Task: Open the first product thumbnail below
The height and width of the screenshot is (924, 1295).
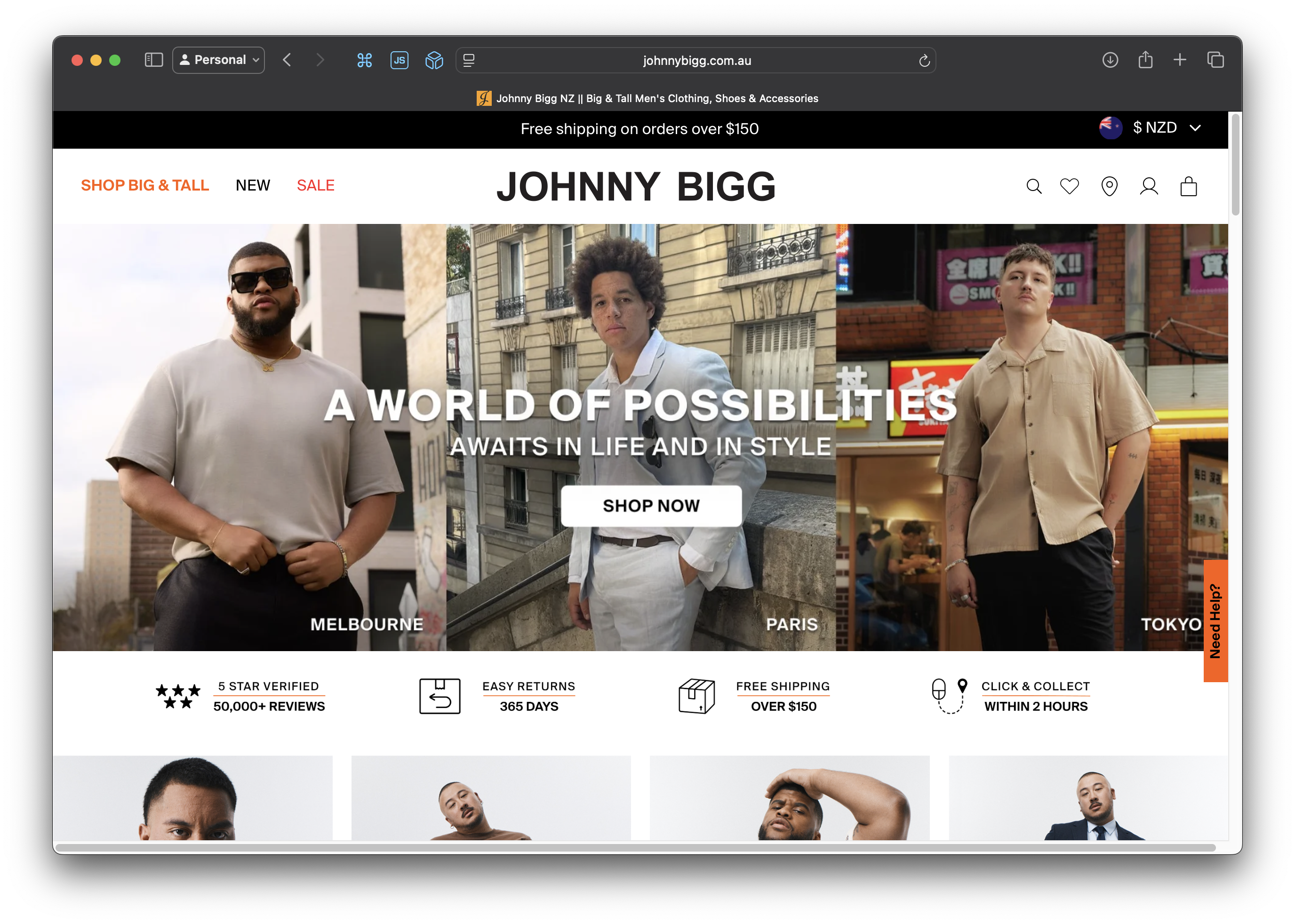Action: coord(193,798)
